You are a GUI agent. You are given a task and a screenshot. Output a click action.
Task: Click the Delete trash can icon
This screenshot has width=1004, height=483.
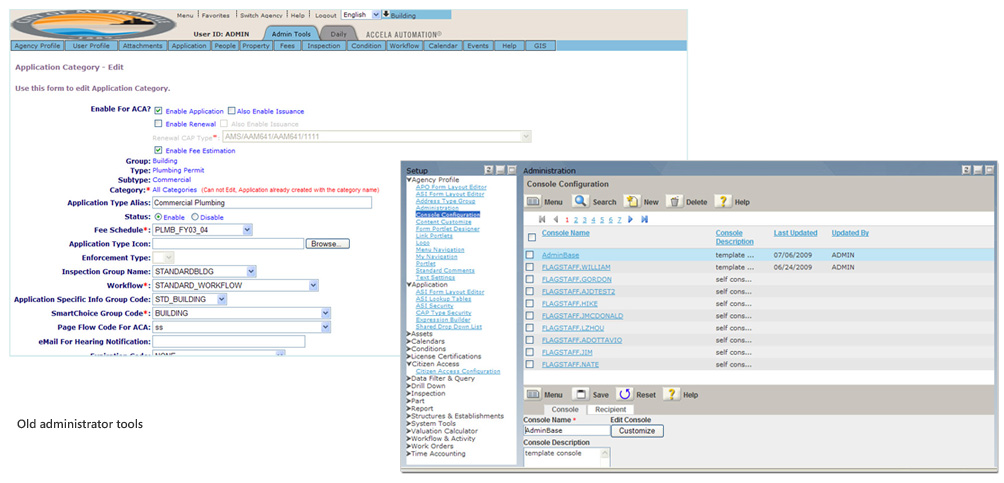674,202
